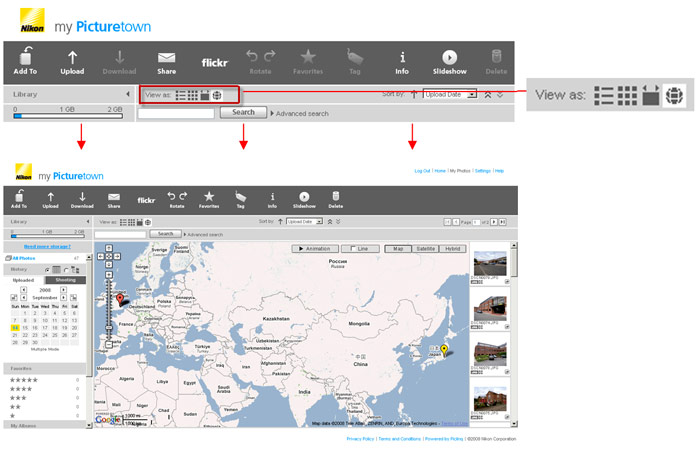Click Info icon in the lower window toolbar
This screenshot has width=700, height=451.
[272, 196]
